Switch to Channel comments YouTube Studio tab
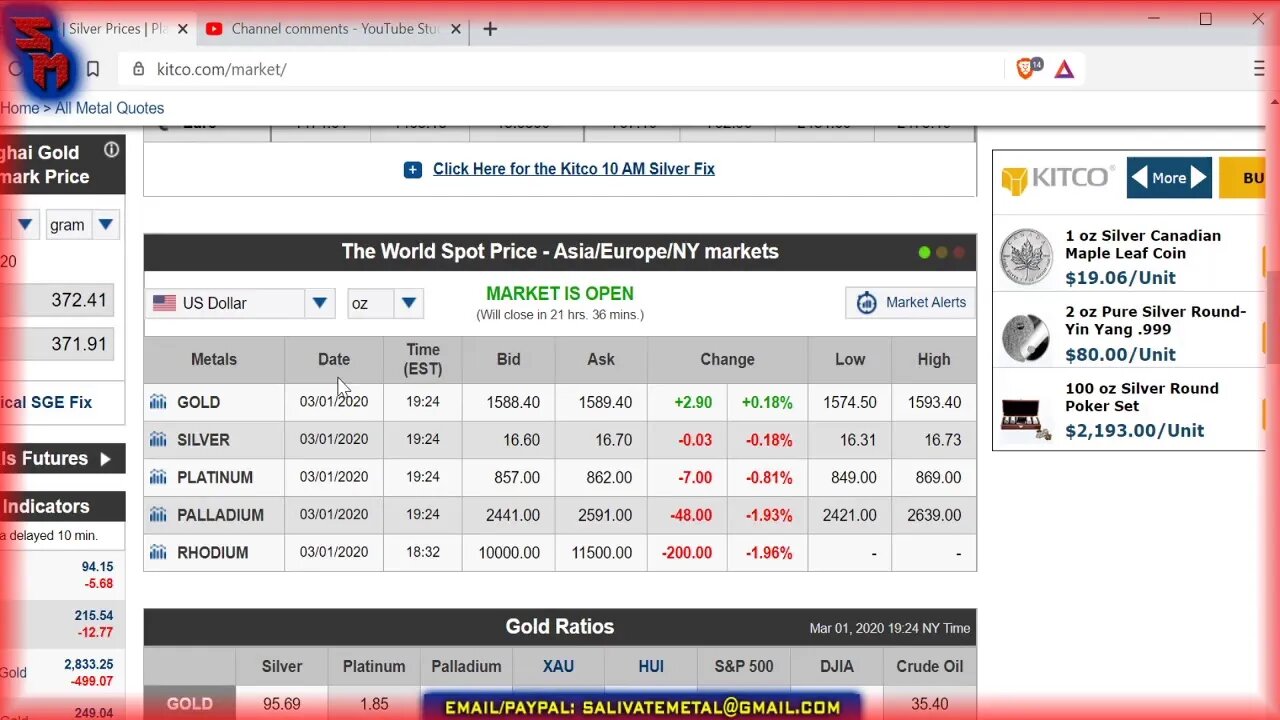1280x720 pixels. click(334, 29)
